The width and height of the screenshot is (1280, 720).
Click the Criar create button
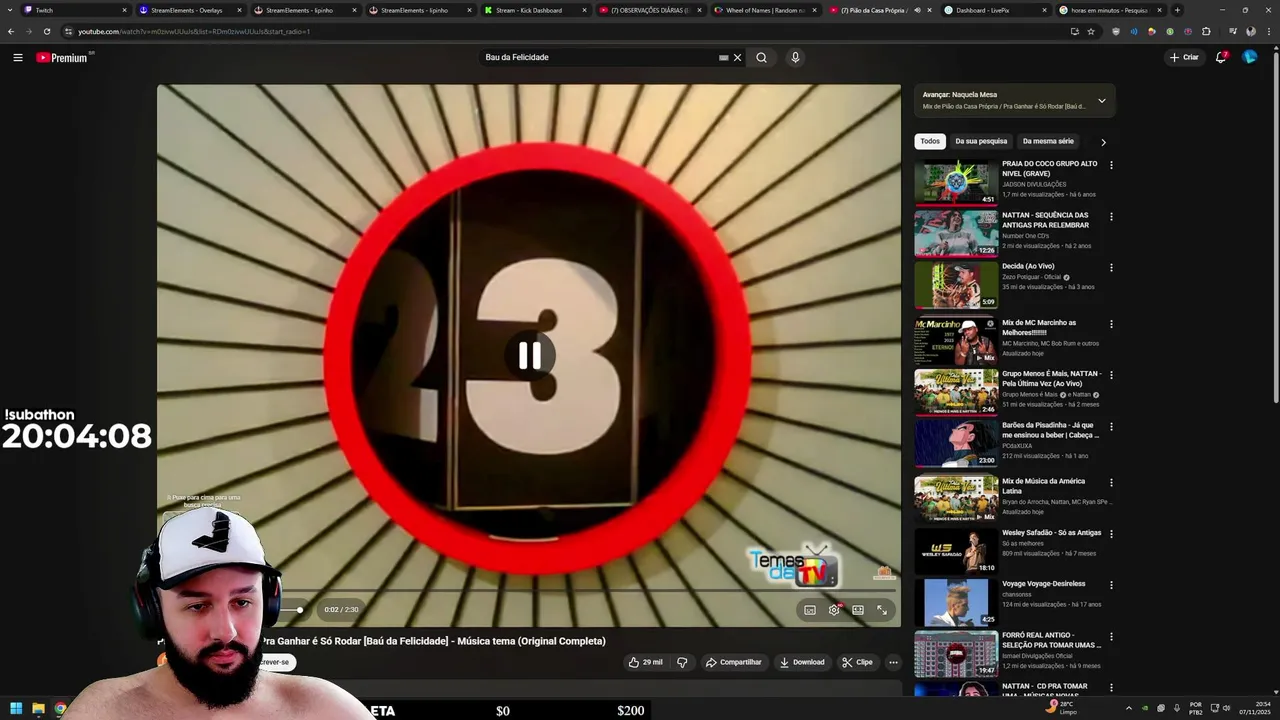pyautogui.click(x=1184, y=57)
